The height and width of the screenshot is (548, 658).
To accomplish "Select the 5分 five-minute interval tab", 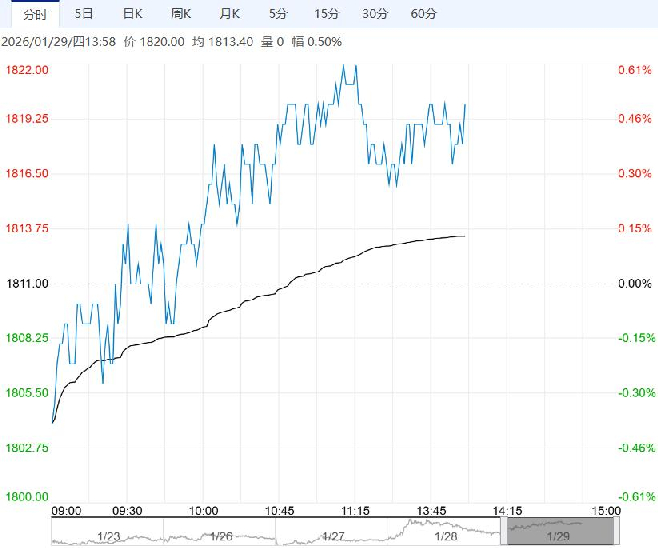I will coord(279,14).
